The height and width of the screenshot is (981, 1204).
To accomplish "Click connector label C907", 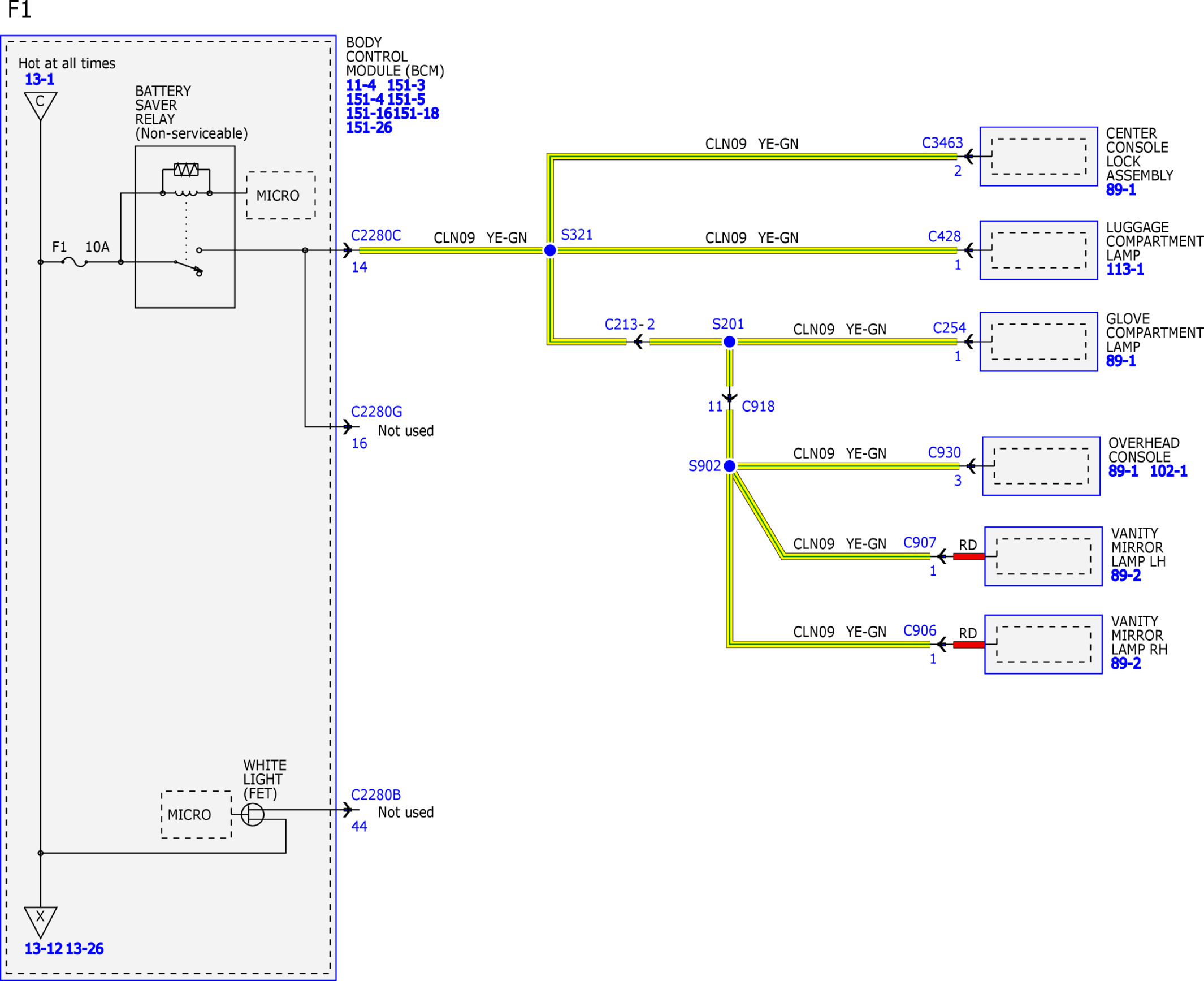I will click(920, 543).
